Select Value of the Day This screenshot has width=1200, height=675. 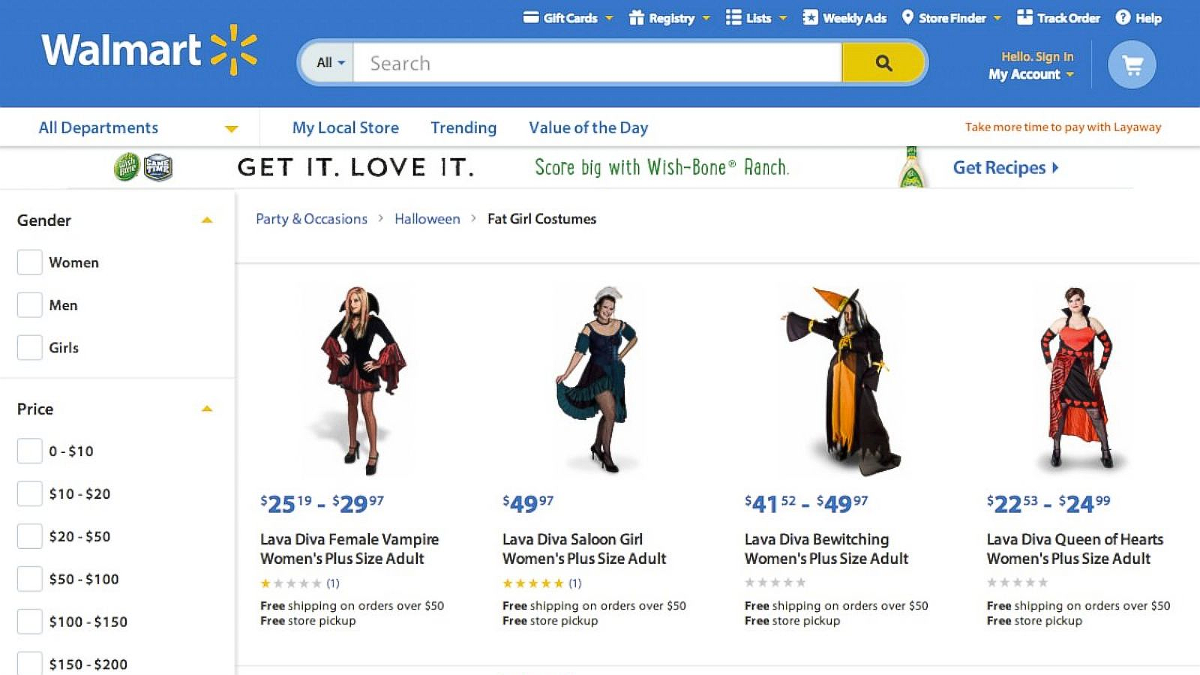588,127
